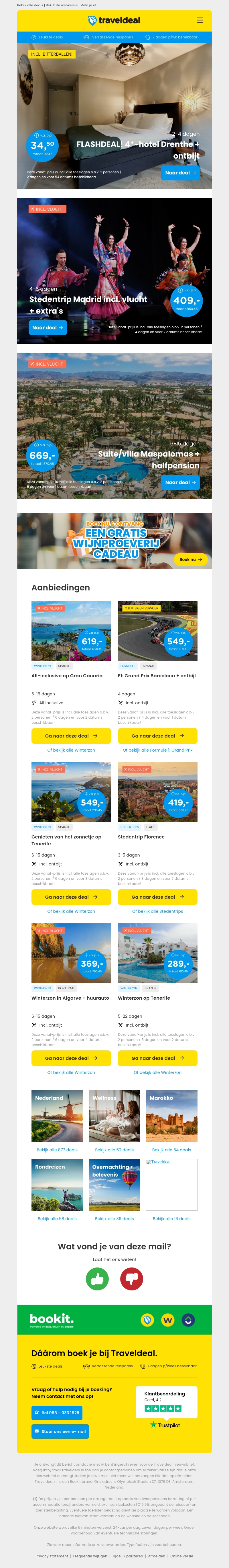
Task: Click the dark blue house brand icon
Action: [188, 1320]
